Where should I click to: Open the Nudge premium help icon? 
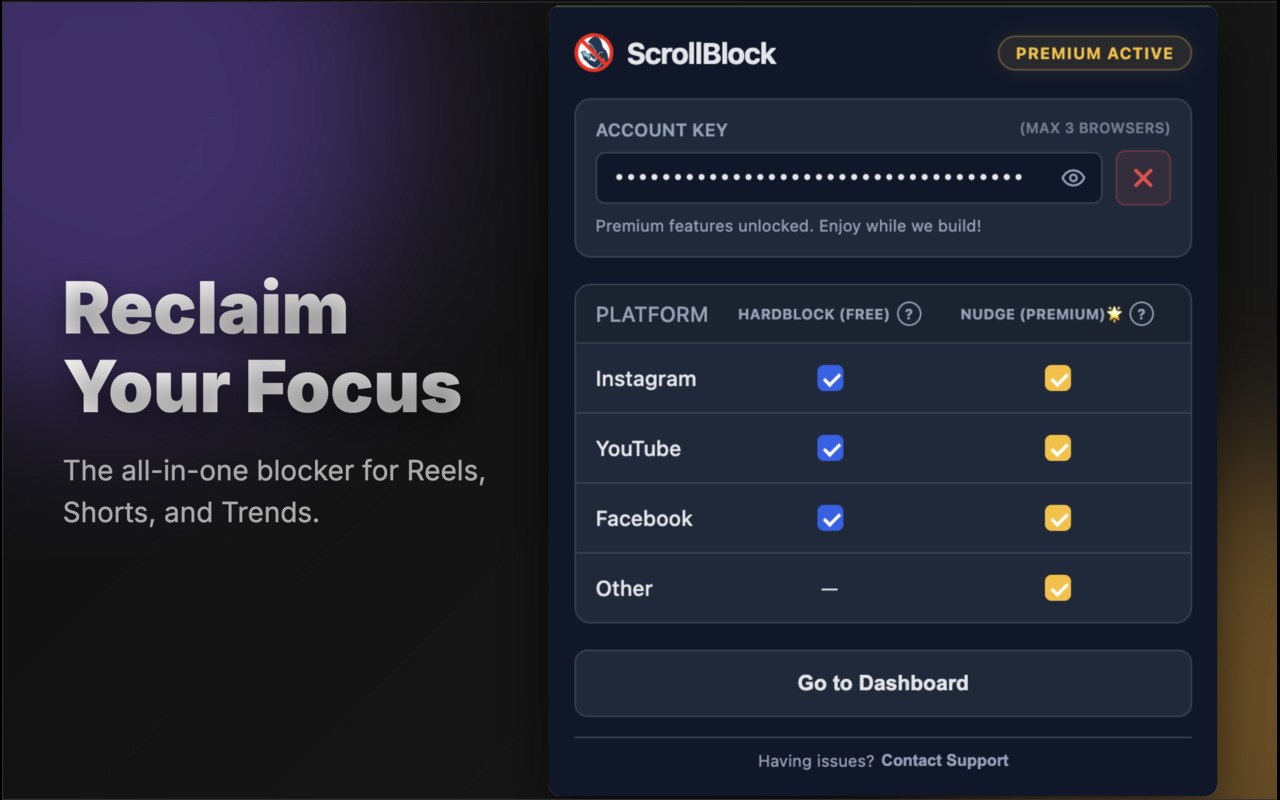(1141, 314)
